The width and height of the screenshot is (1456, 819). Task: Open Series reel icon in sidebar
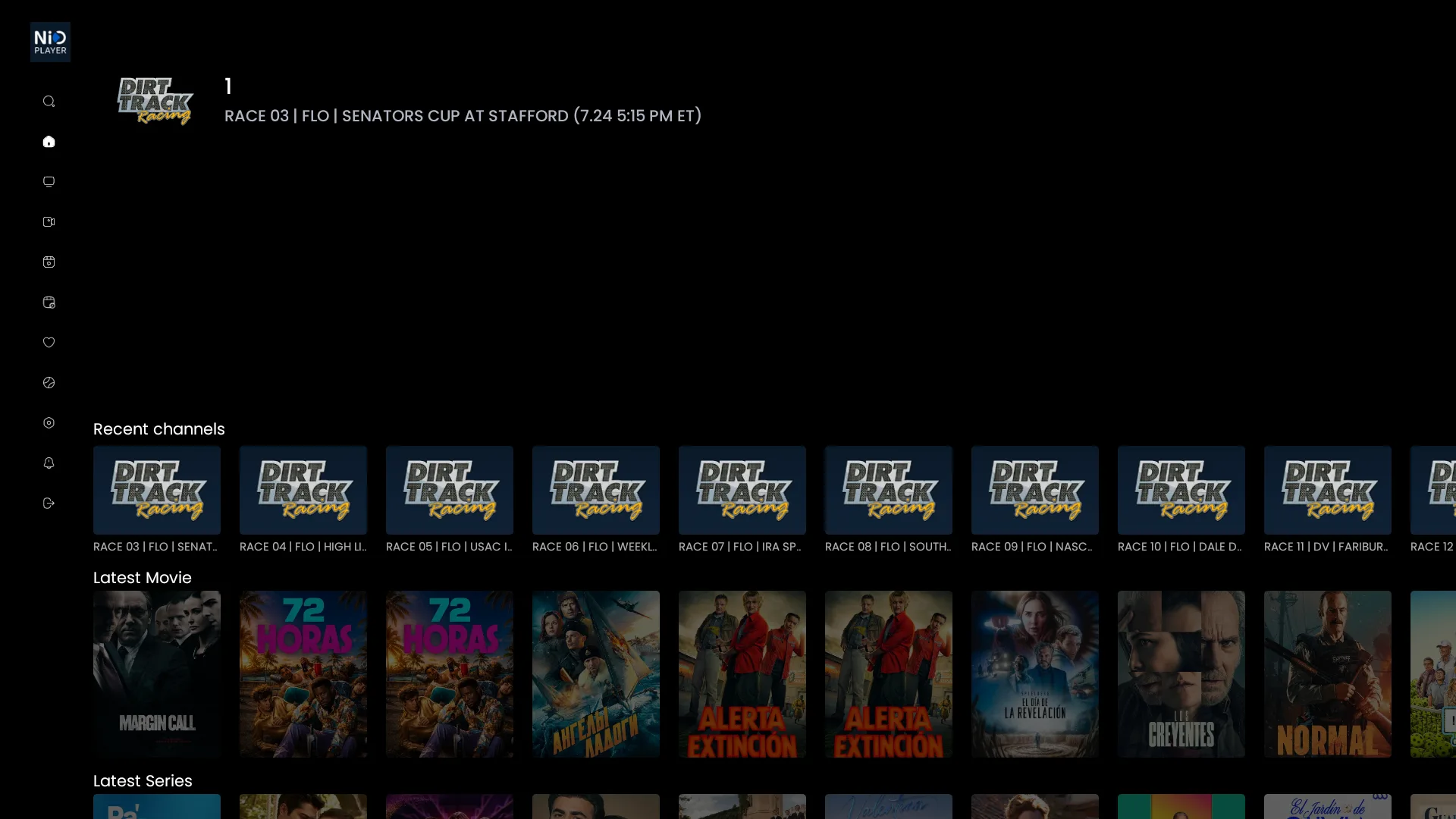point(49,262)
